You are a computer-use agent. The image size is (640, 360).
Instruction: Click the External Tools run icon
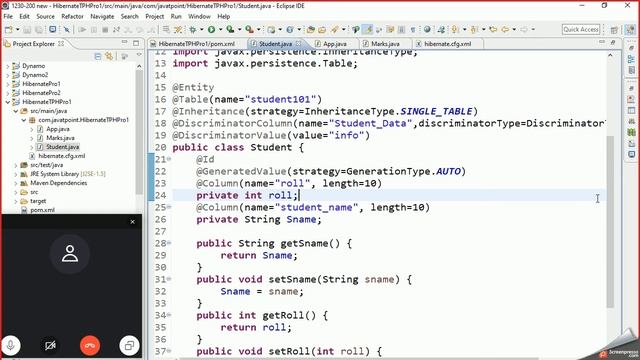(249, 29)
